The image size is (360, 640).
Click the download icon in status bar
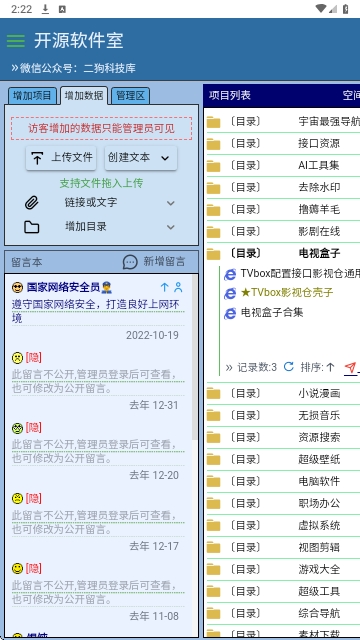[45, 9]
